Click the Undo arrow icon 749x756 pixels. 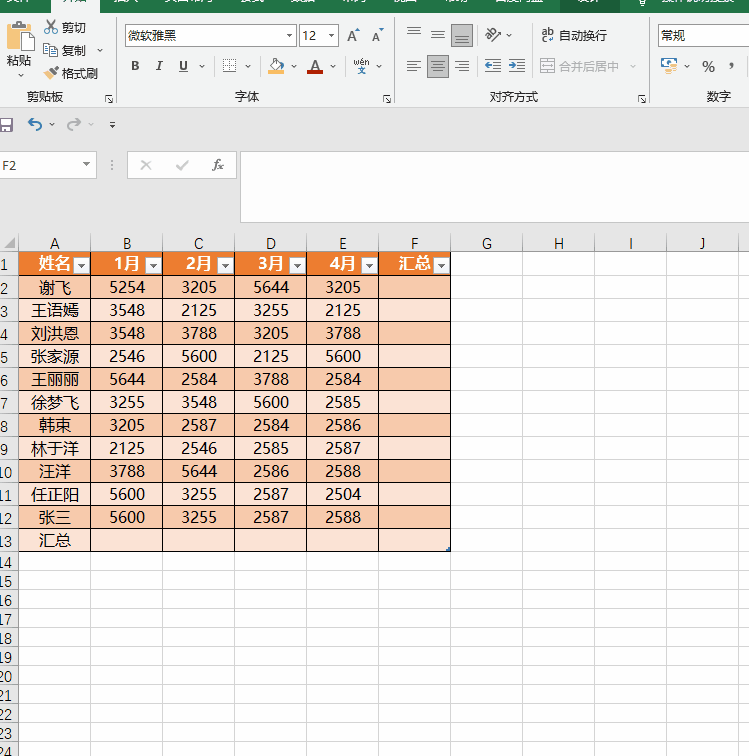point(35,124)
